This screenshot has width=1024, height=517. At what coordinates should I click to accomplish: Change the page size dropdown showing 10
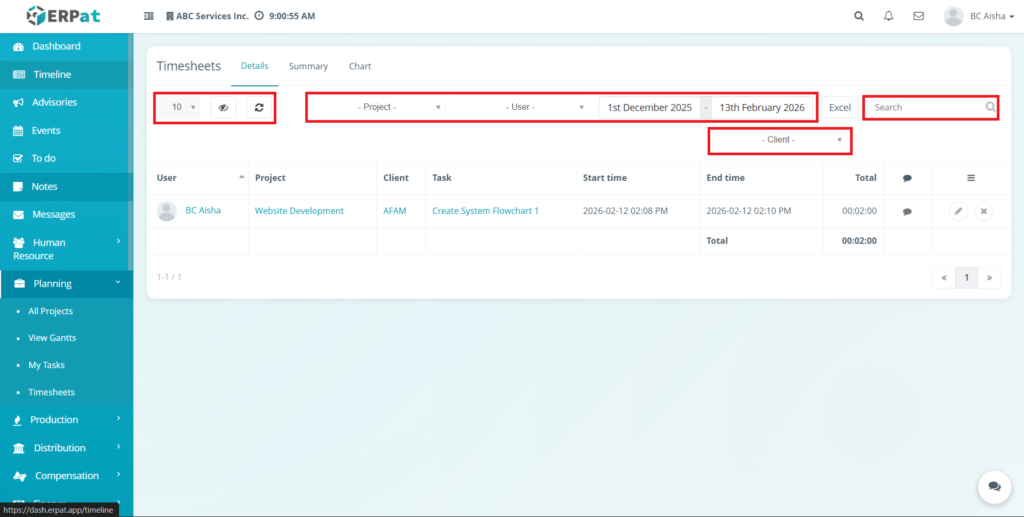[182, 107]
